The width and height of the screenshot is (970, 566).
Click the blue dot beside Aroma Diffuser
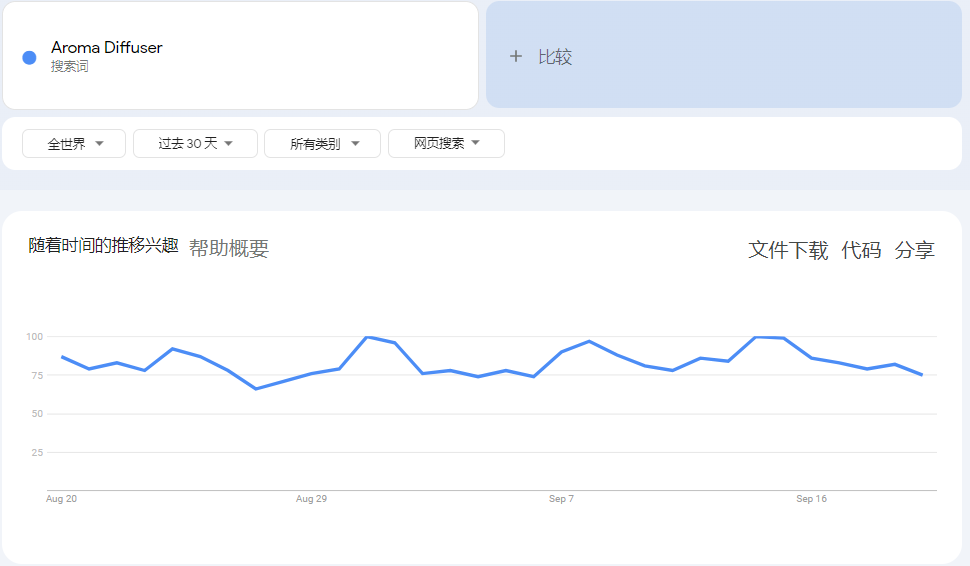[29, 57]
